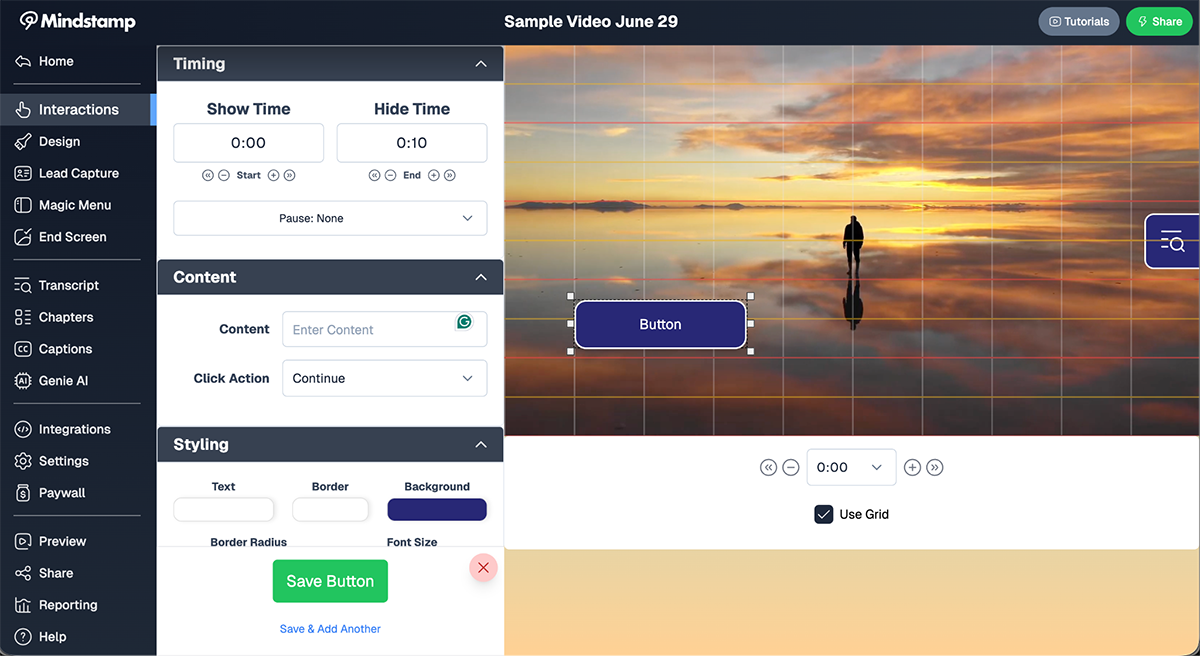Increase Show Time with plus icon
Viewport: 1200px width, 656px height.
(273, 175)
